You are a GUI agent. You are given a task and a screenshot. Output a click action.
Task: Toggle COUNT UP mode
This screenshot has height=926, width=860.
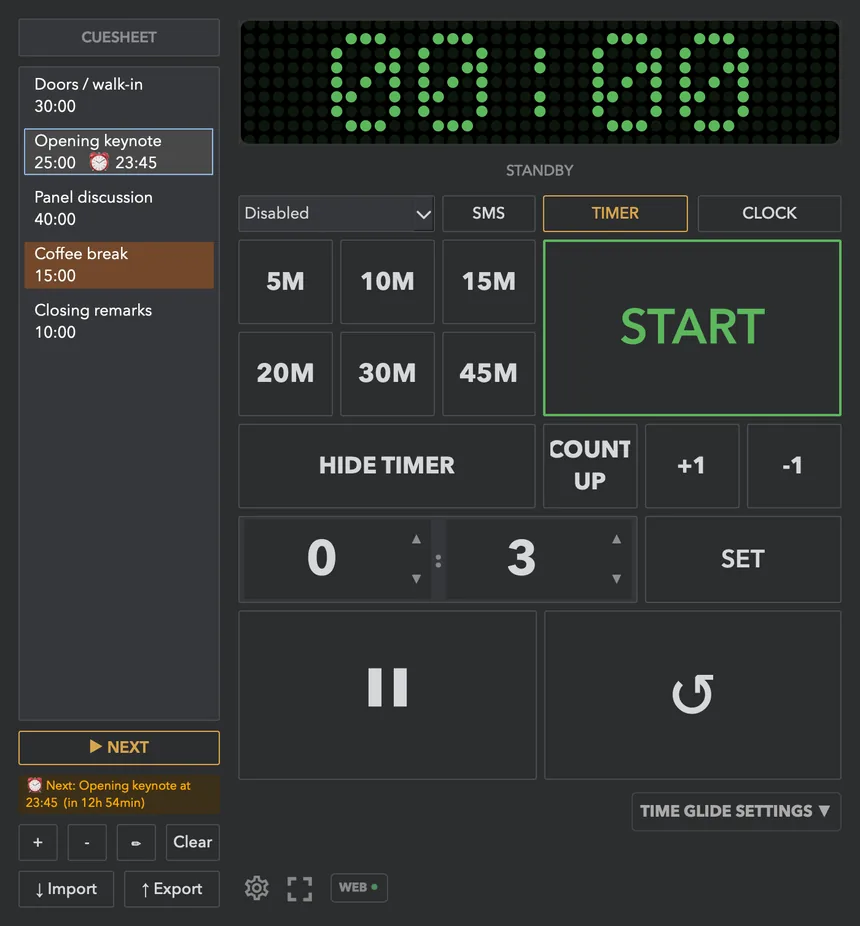tap(590, 465)
